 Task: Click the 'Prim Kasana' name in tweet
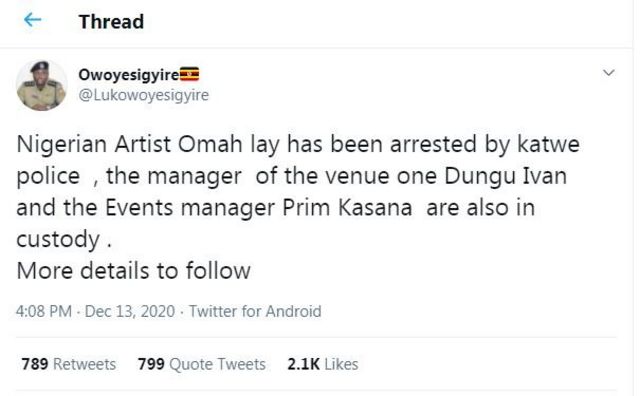(347, 208)
